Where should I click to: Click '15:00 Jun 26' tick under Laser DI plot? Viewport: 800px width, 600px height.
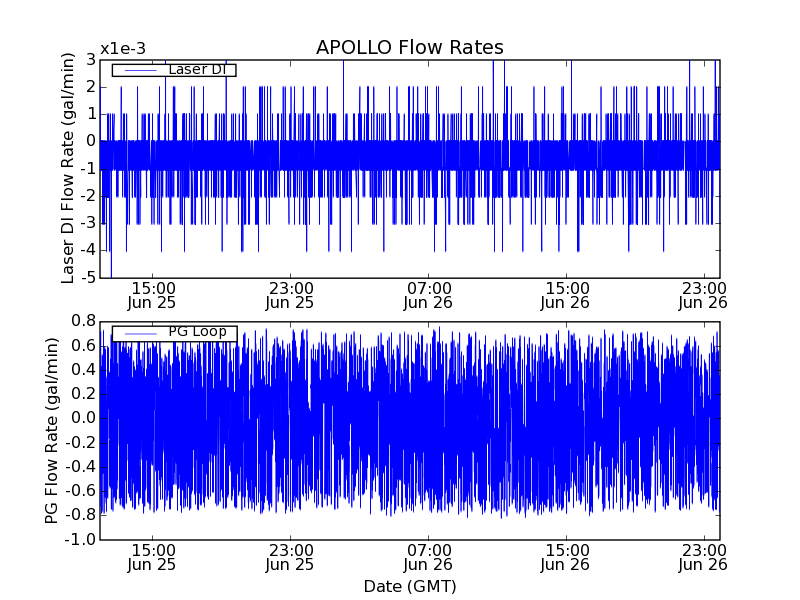[565, 296]
